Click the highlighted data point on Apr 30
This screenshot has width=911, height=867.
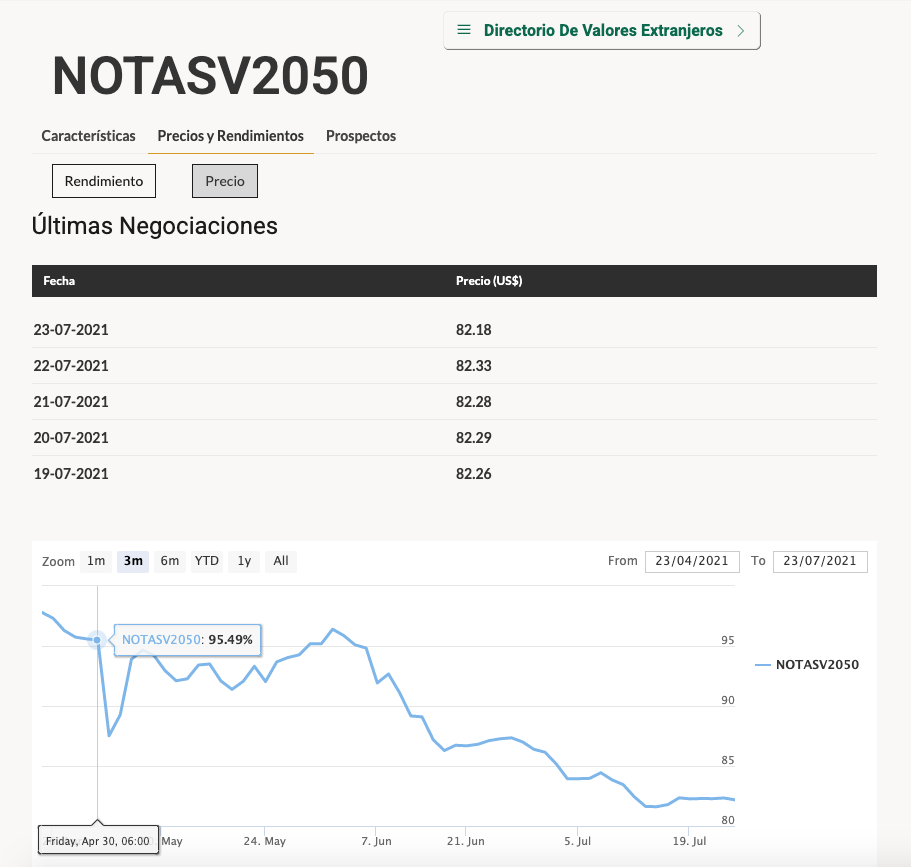(97, 639)
